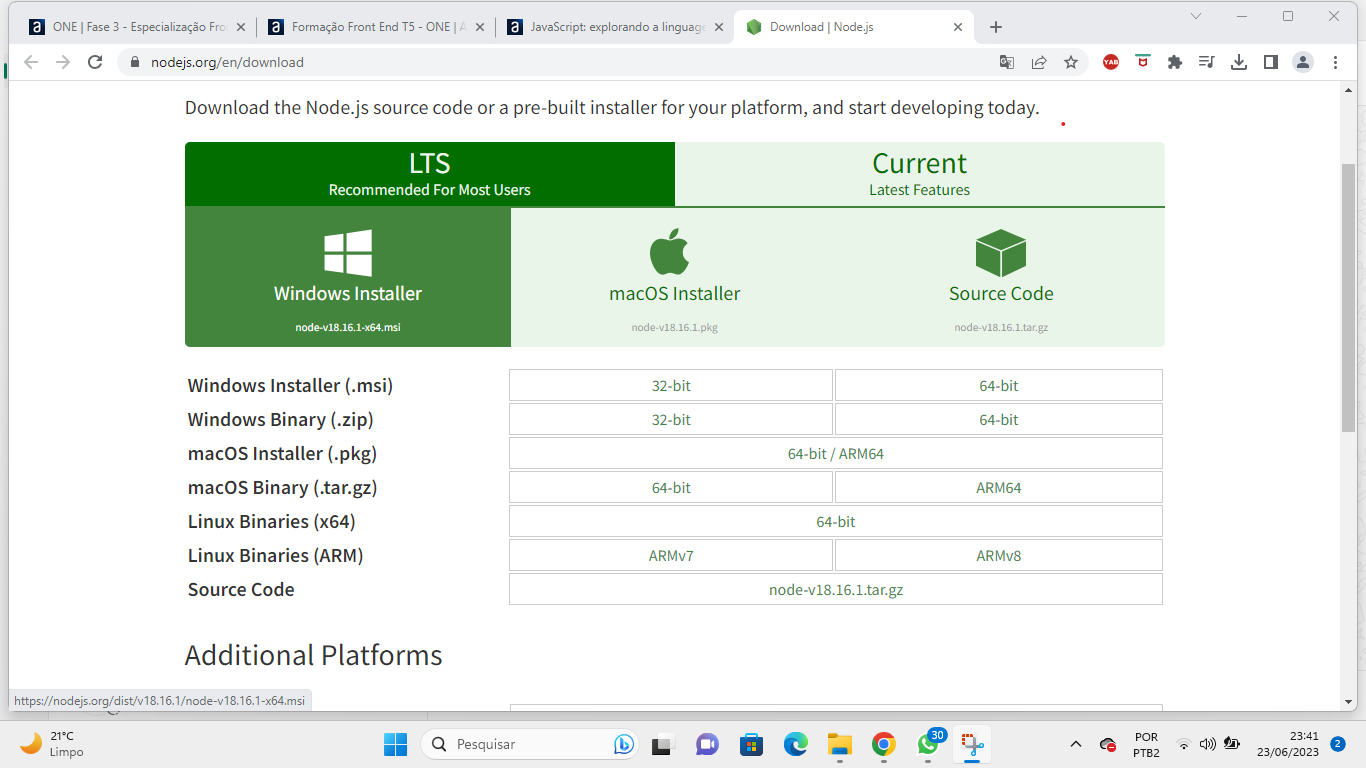Download 64-bit Windows Installer (.msi)
The height and width of the screenshot is (768, 1366).
pos(999,385)
